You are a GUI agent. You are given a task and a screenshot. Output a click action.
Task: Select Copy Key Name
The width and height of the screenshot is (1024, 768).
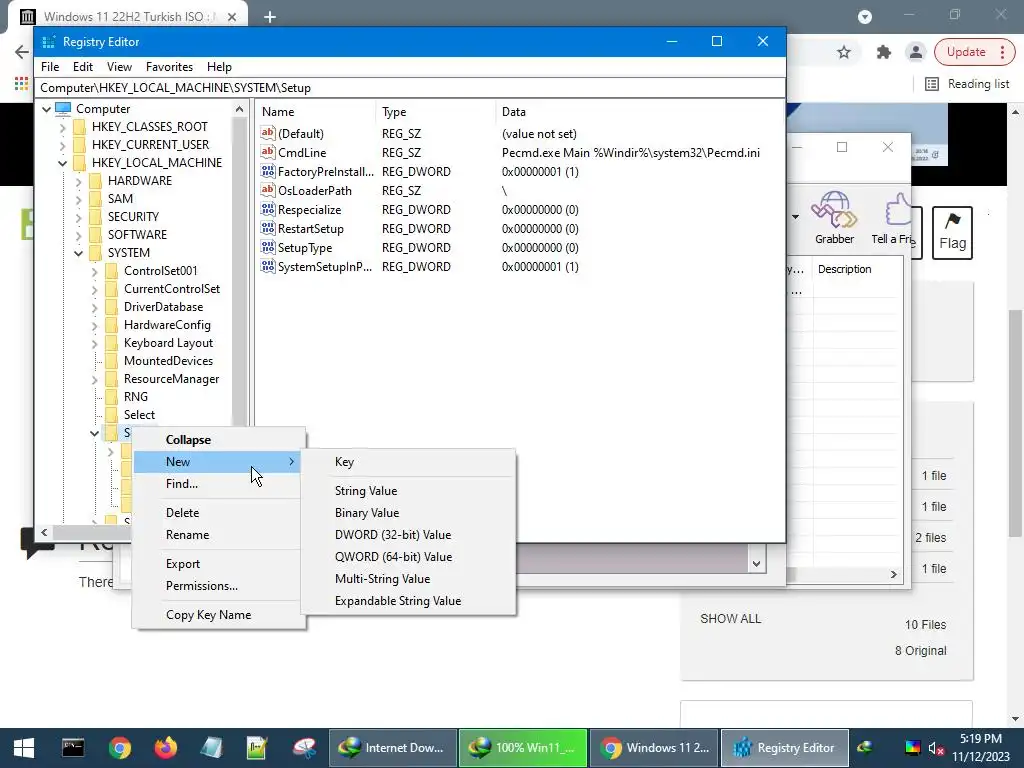click(219, 615)
